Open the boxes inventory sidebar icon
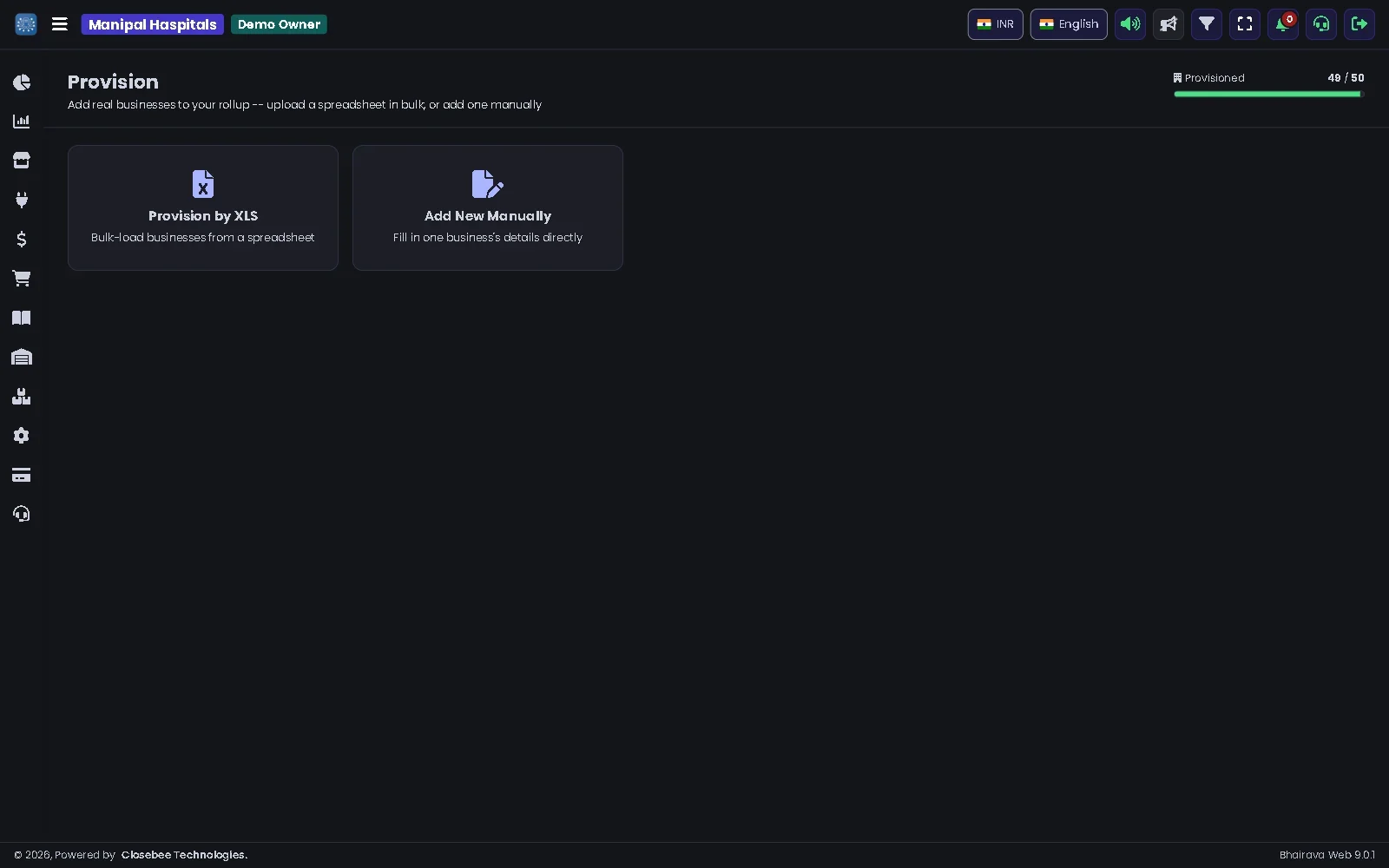Image resolution: width=1389 pixels, height=868 pixels. click(22, 397)
